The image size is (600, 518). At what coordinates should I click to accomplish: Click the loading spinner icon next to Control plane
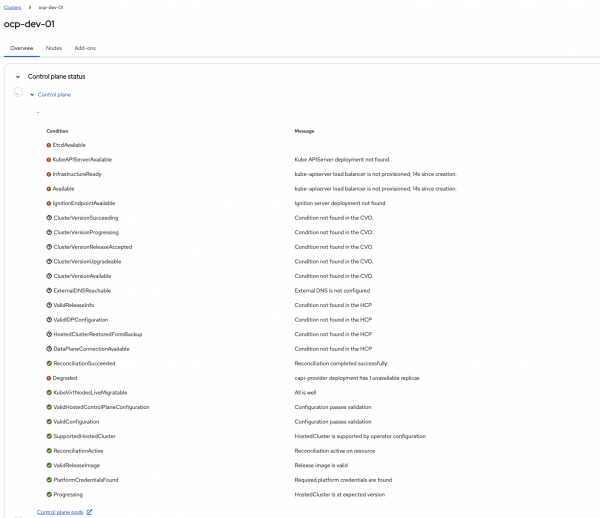tap(18, 92)
